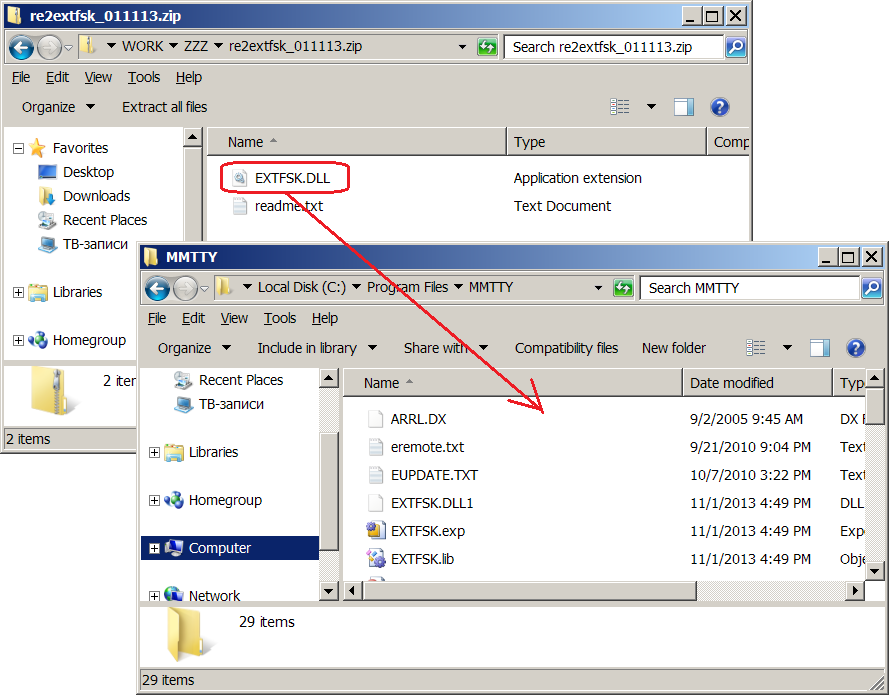Open the Organize dropdown in the zip window
The width and height of the screenshot is (892, 698).
tap(58, 107)
